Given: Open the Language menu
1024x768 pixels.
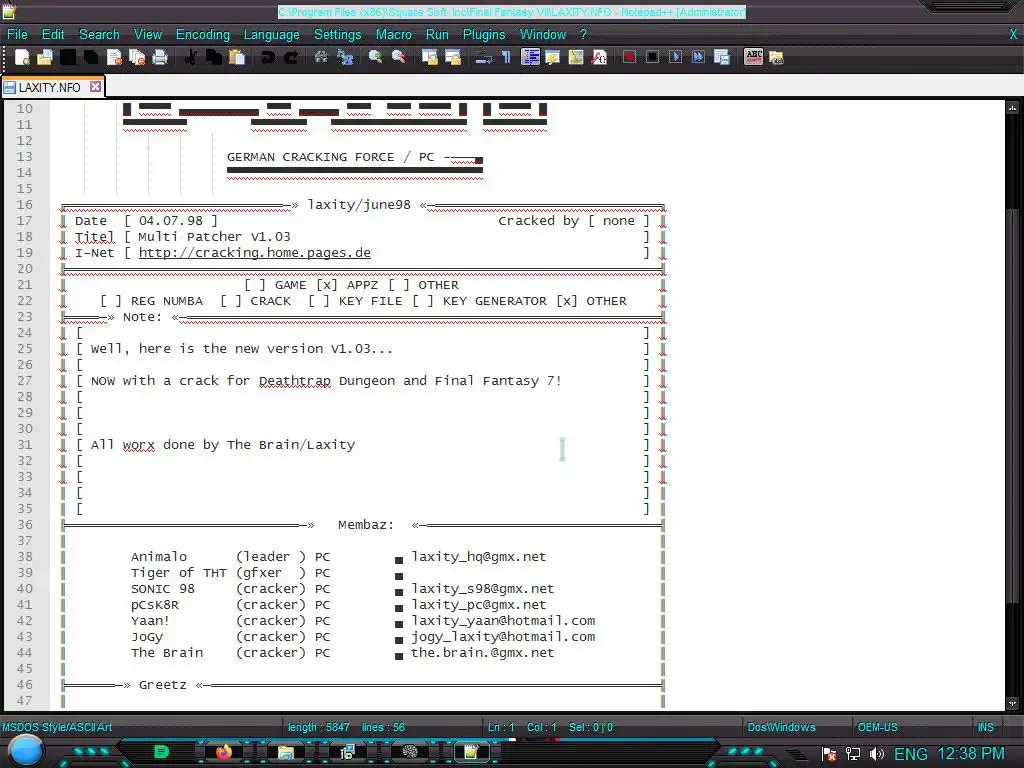Looking at the screenshot, I should click(272, 35).
